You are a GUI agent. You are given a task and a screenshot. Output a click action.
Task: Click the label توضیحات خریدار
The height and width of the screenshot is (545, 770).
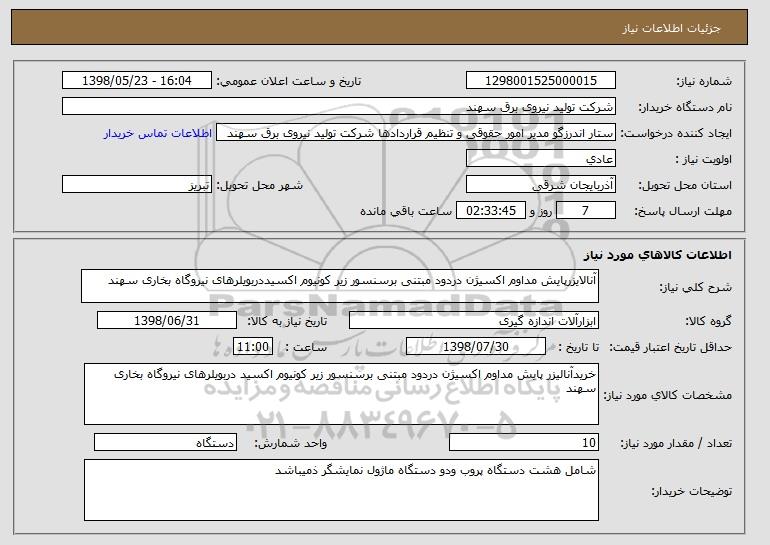tap(691, 491)
